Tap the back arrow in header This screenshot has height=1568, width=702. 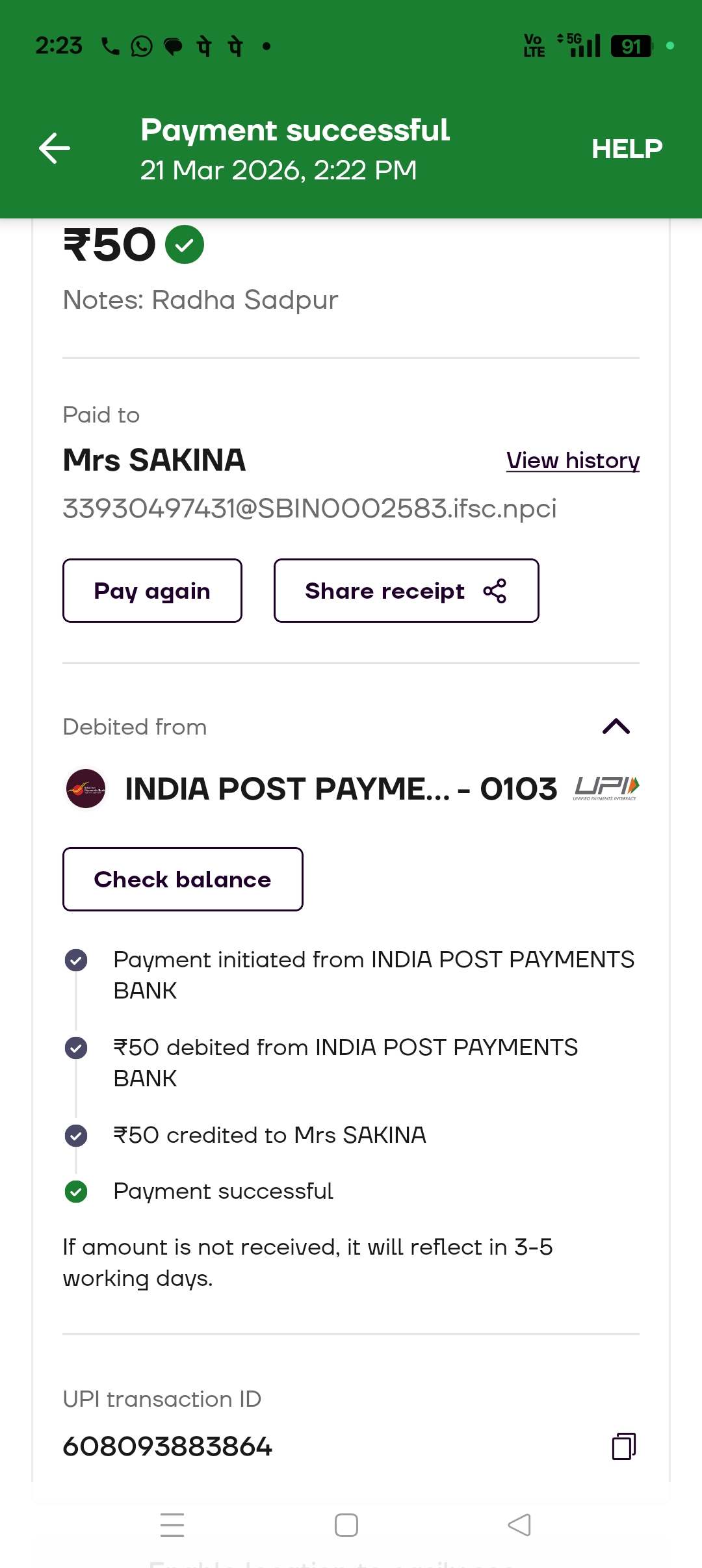click(x=55, y=148)
